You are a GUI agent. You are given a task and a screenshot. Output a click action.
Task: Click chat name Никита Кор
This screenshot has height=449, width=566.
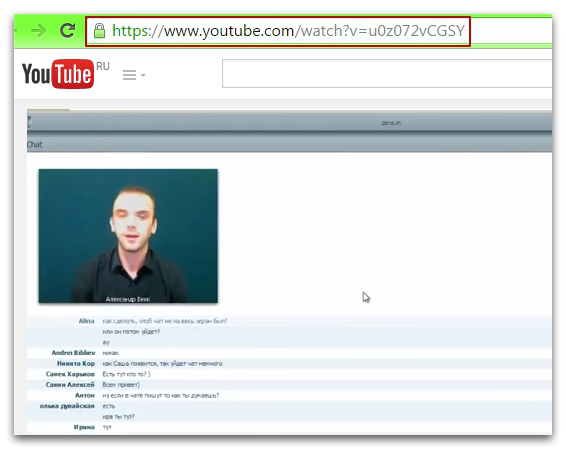coord(76,363)
